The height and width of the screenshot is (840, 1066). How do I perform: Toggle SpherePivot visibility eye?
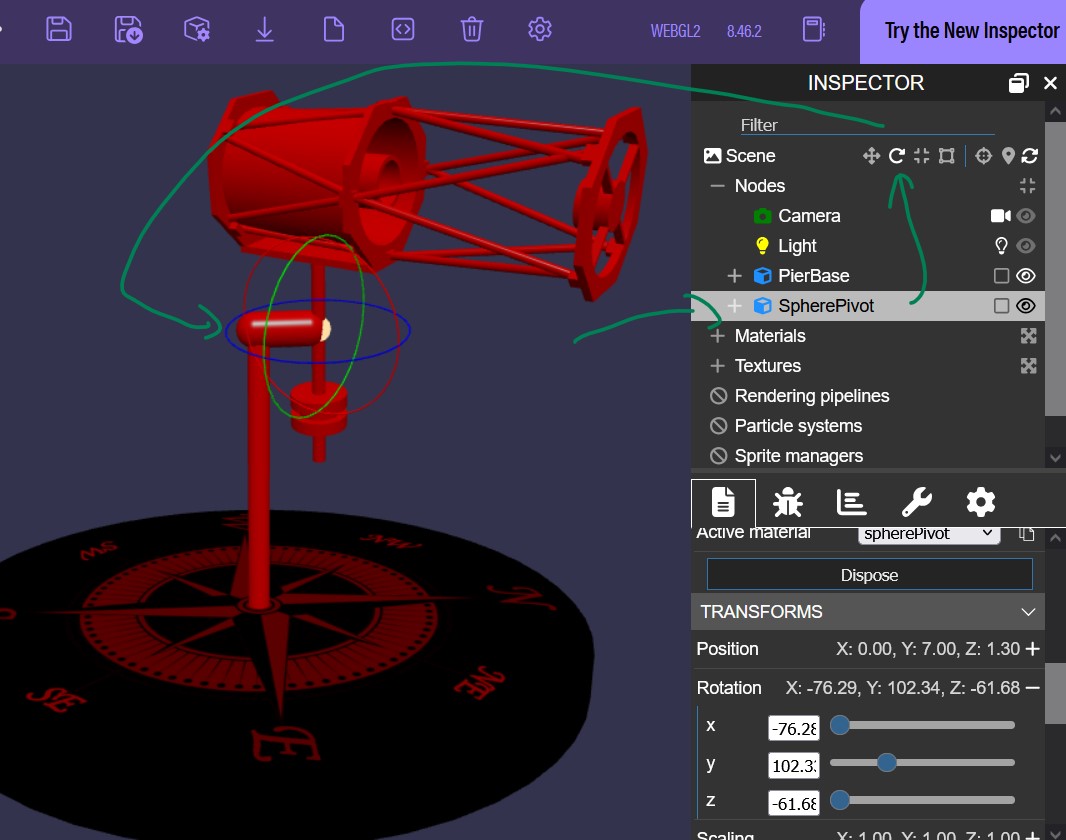[1026, 306]
